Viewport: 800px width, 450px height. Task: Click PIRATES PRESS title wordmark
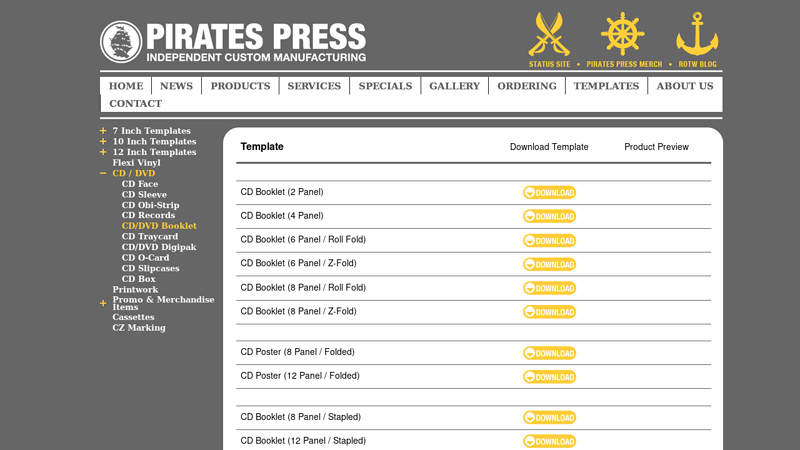pyautogui.click(x=256, y=37)
